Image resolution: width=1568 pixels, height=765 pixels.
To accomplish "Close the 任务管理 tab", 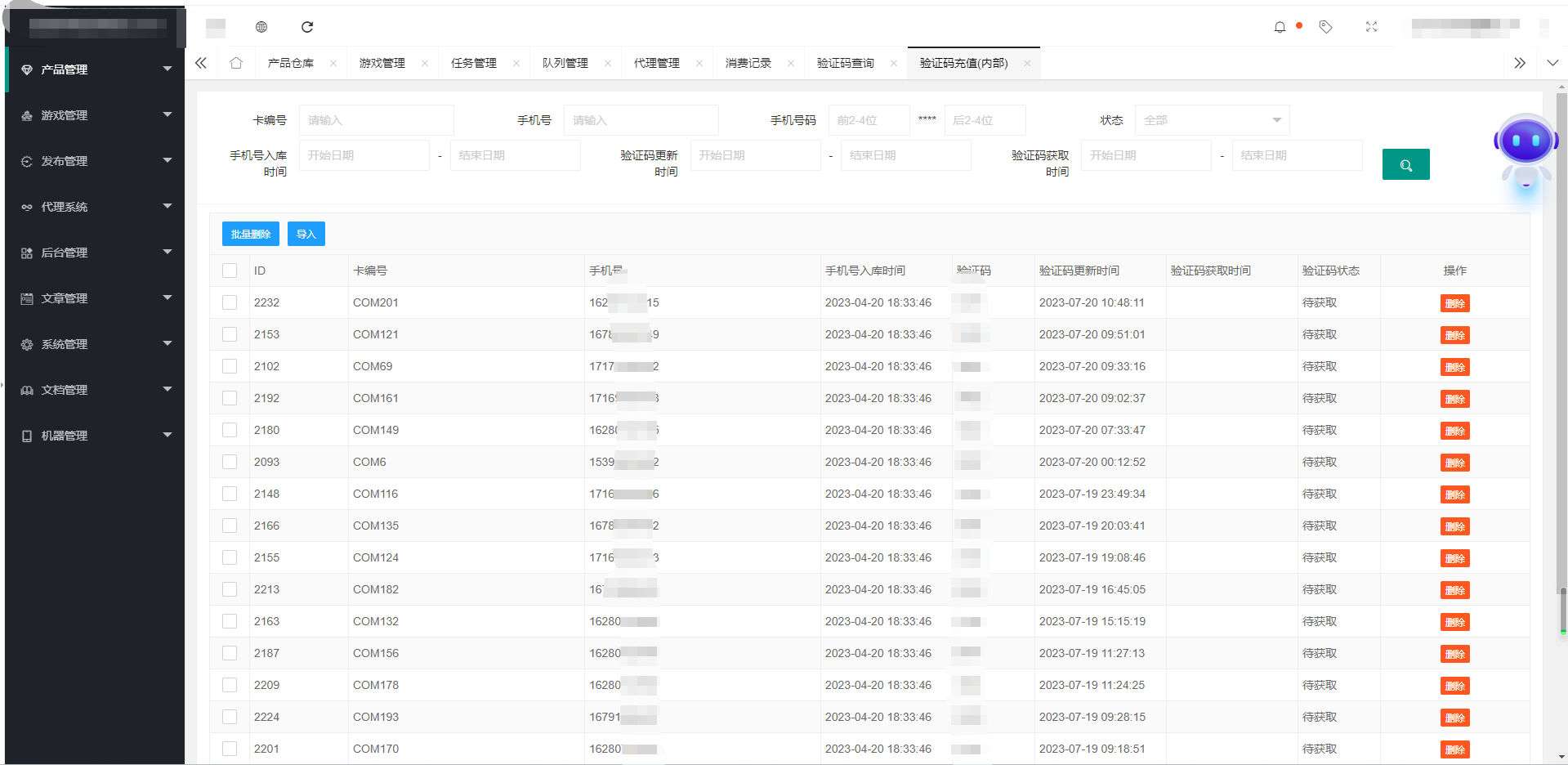I will 516,63.
